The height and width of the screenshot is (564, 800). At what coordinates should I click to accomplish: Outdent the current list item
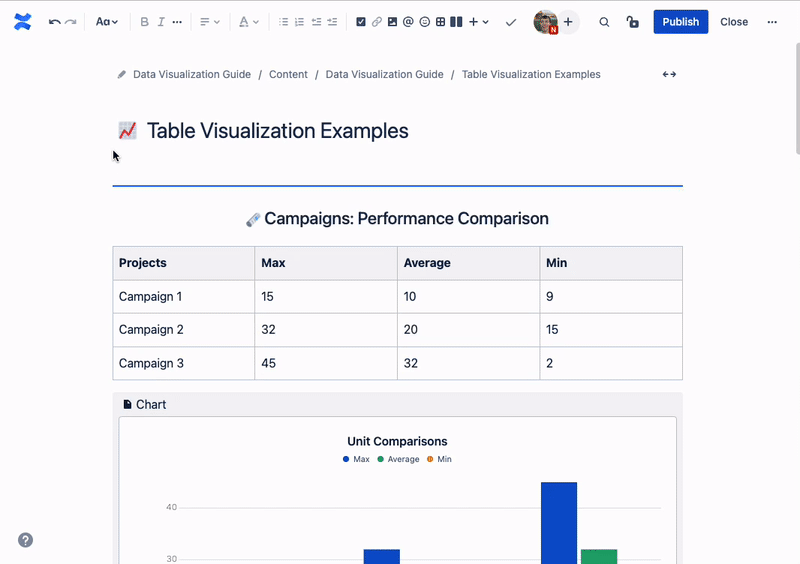tap(316, 22)
